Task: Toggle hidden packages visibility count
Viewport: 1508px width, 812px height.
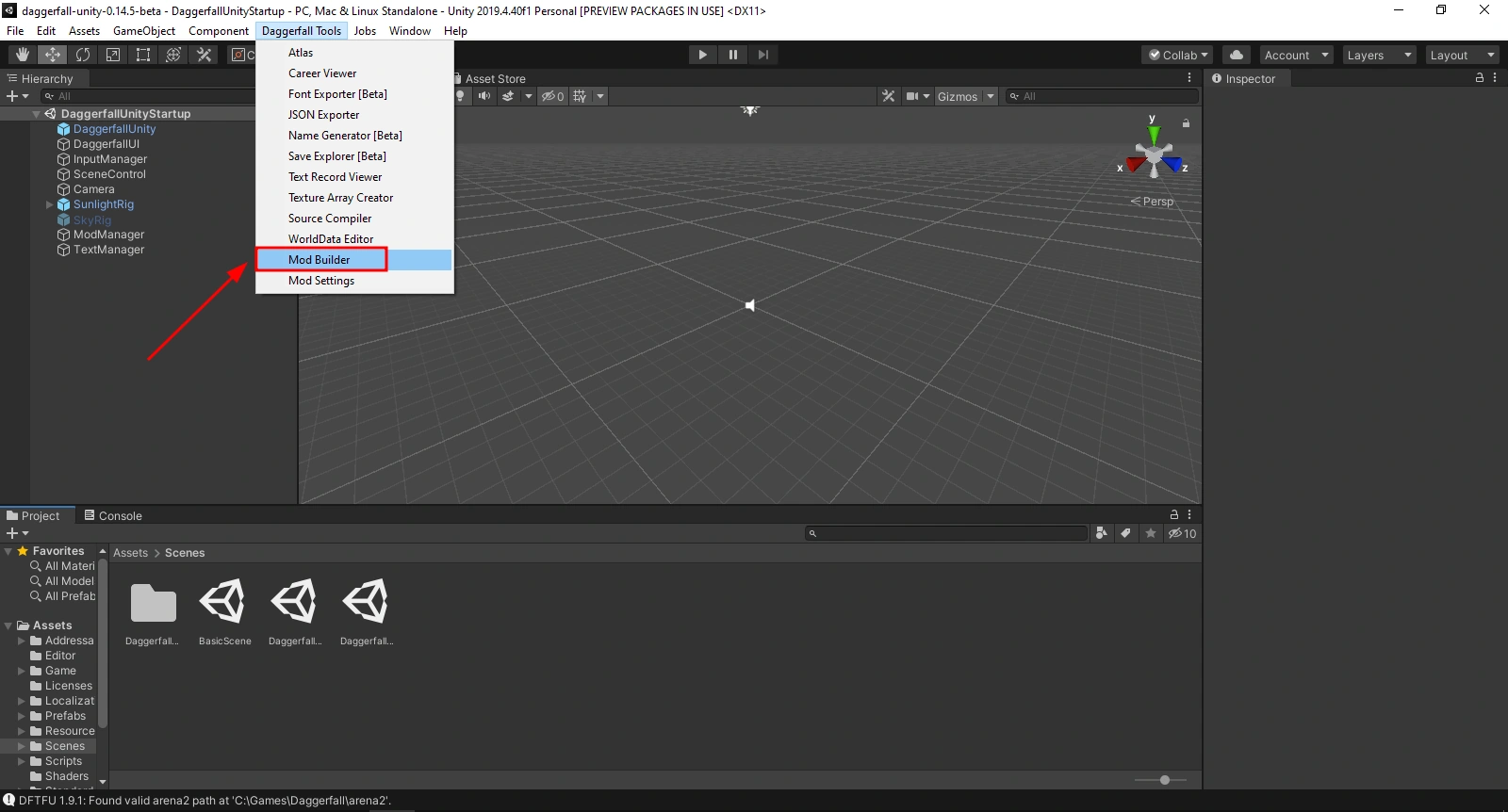Action: pos(1182,533)
